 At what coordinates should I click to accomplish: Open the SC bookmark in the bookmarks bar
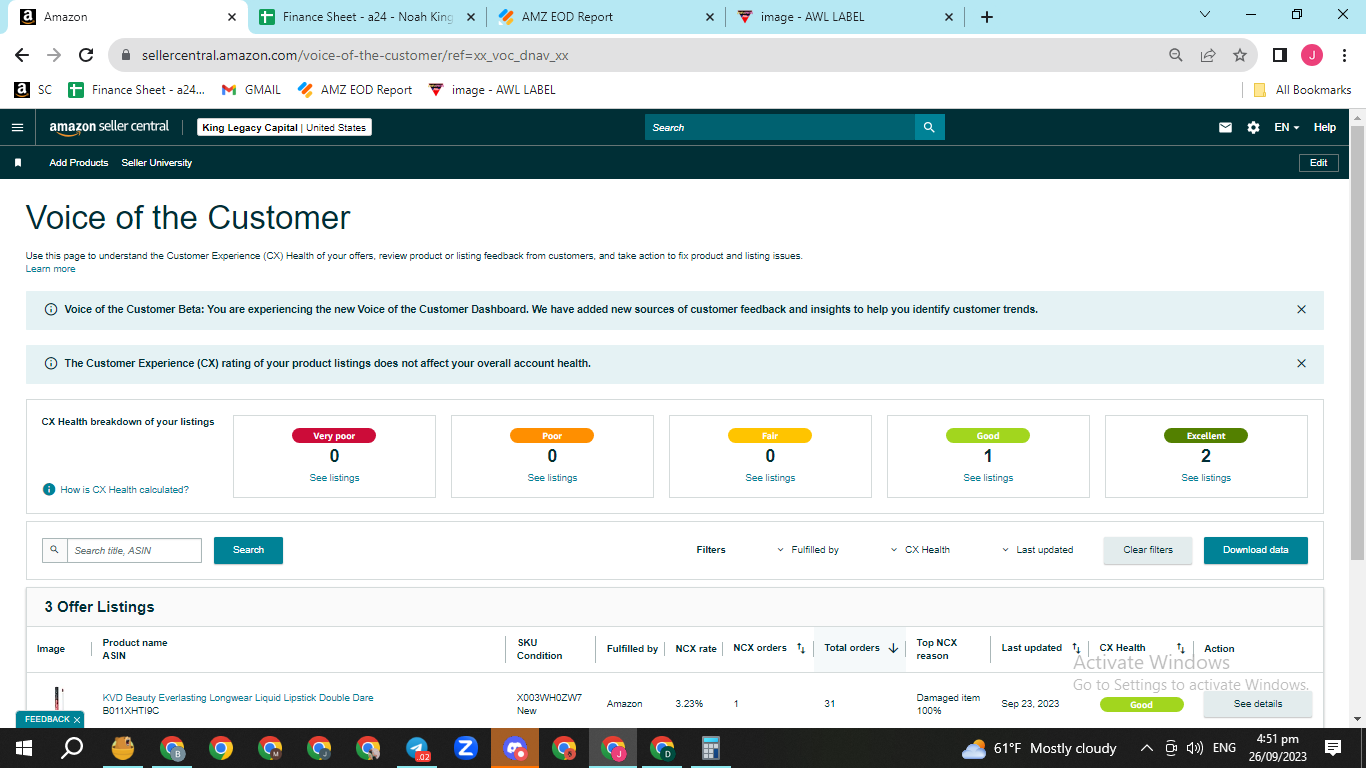(33, 90)
